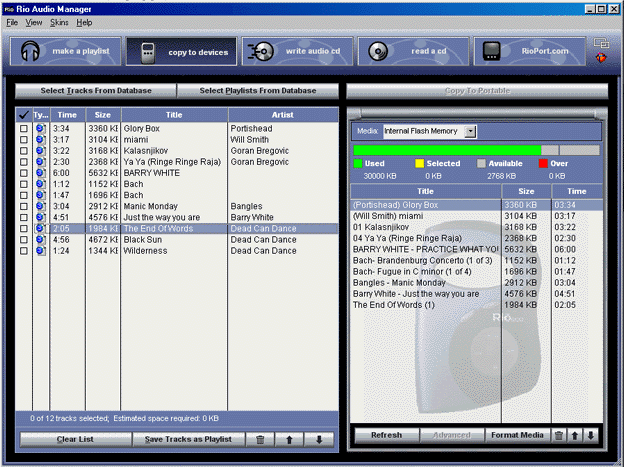Viewport: 624px width, 467px height.
Task: Check the box for Wilderness track
Action: click(x=24, y=251)
